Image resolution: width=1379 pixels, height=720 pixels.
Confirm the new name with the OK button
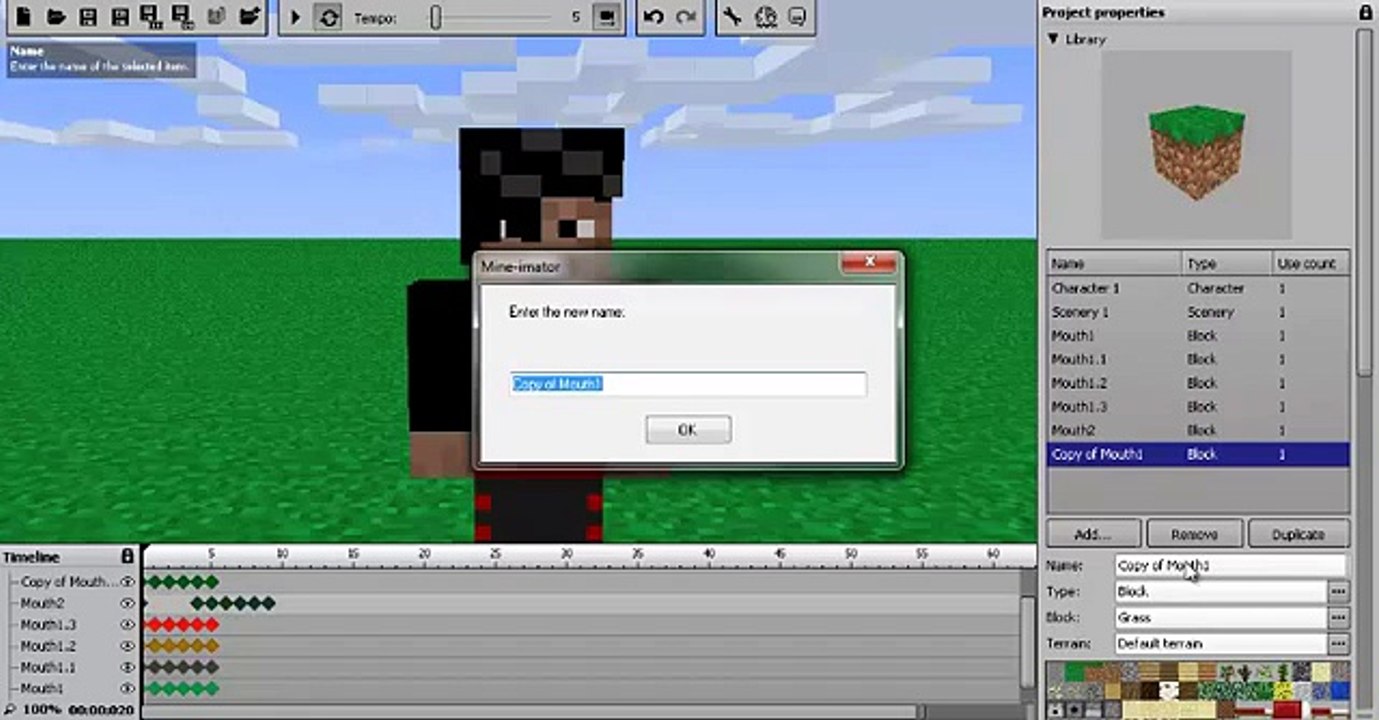688,430
